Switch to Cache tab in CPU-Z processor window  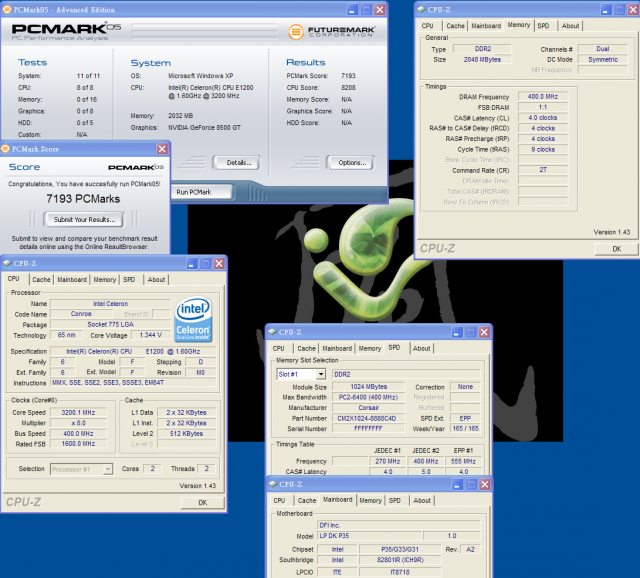tap(41, 280)
